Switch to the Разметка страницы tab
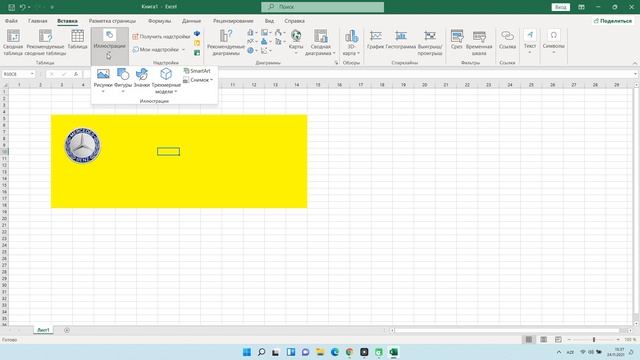The width and height of the screenshot is (640, 360). [x=112, y=21]
